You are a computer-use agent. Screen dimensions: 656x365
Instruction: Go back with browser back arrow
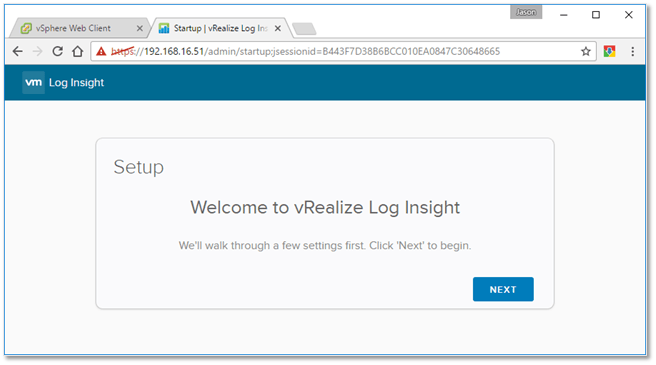[x=18, y=51]
